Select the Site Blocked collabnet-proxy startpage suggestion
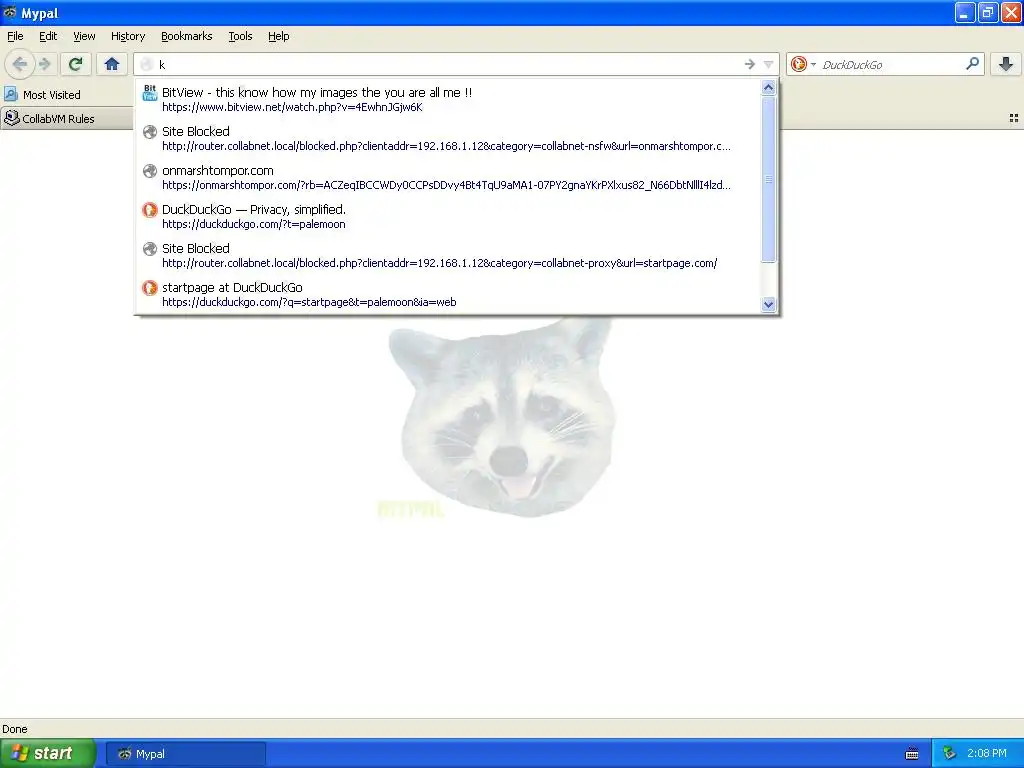This screenshot has width=1024, height=768. pos(448,255)
